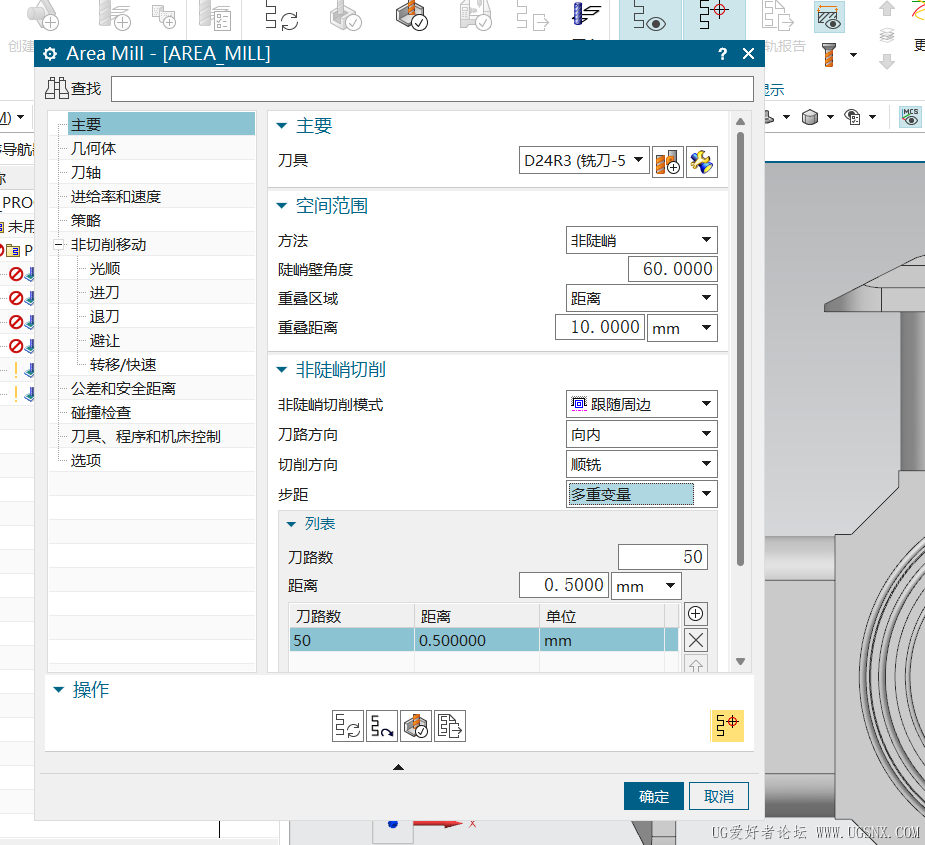Click the Verify tool path icon under 操作
The height and width of the screenshot is (845, 925).
tap(415, 726)
